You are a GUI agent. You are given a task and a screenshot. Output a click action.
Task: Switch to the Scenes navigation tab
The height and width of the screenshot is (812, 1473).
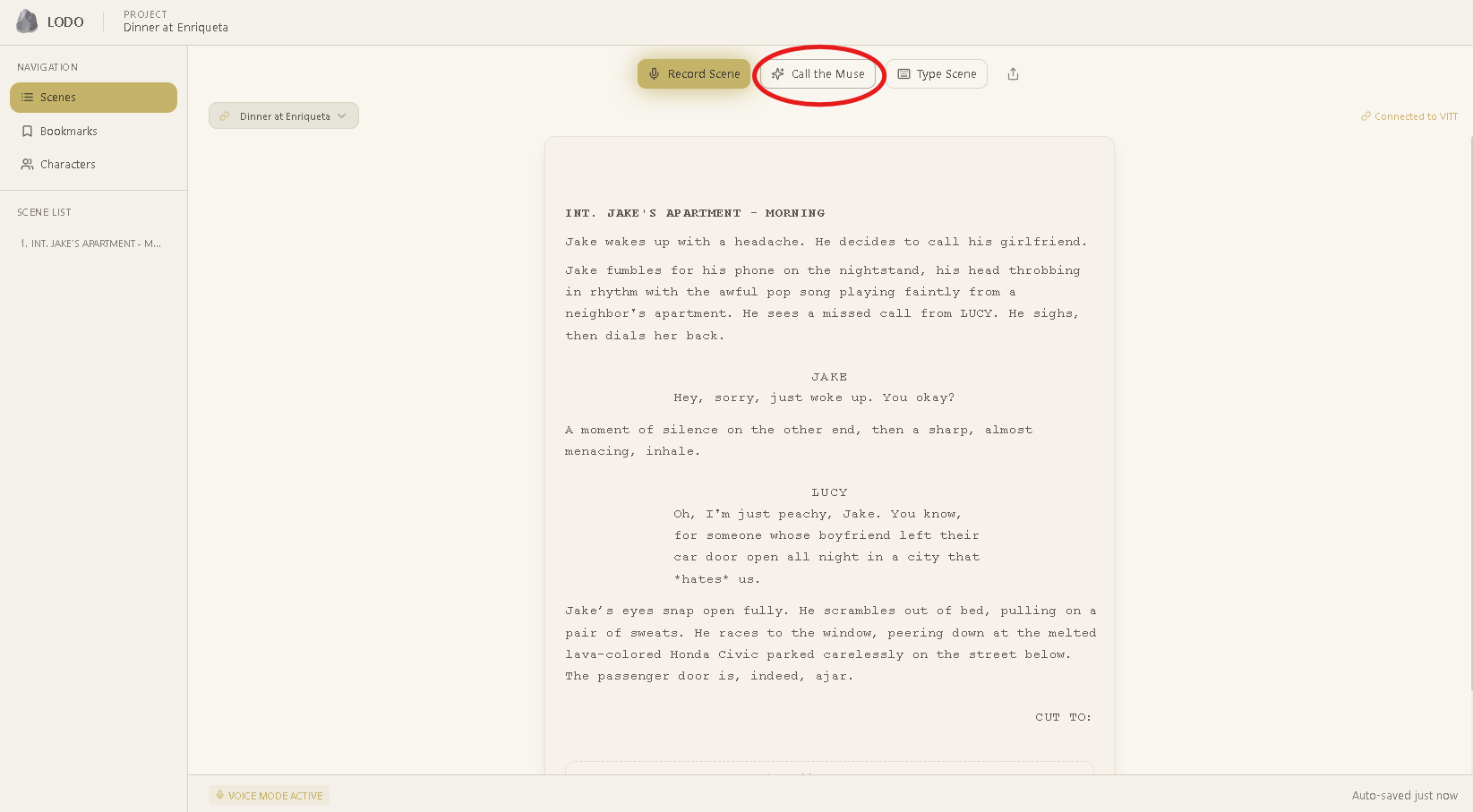(93, 97)
